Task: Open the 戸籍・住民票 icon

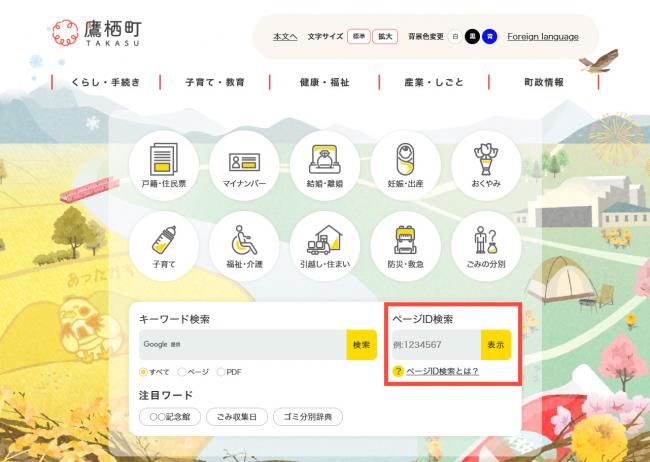Action: tap(163, 165)
